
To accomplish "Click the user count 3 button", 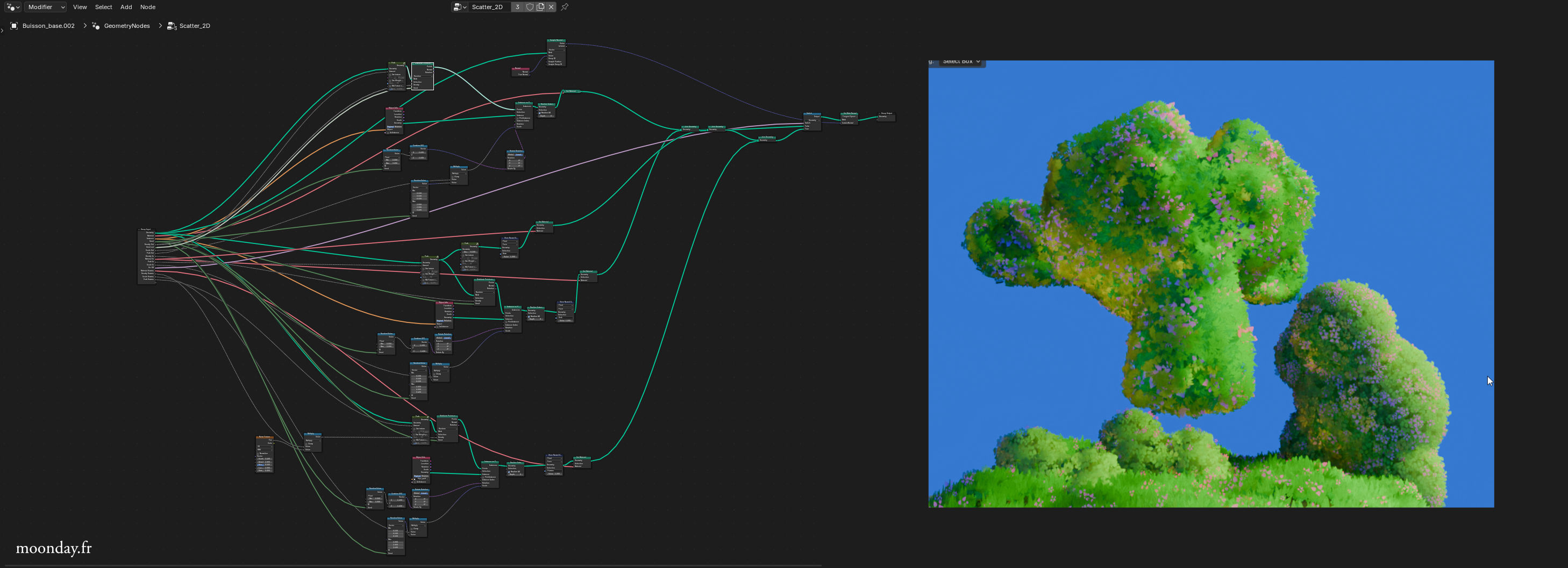I will pyautogui.click(x=517, y=8).
